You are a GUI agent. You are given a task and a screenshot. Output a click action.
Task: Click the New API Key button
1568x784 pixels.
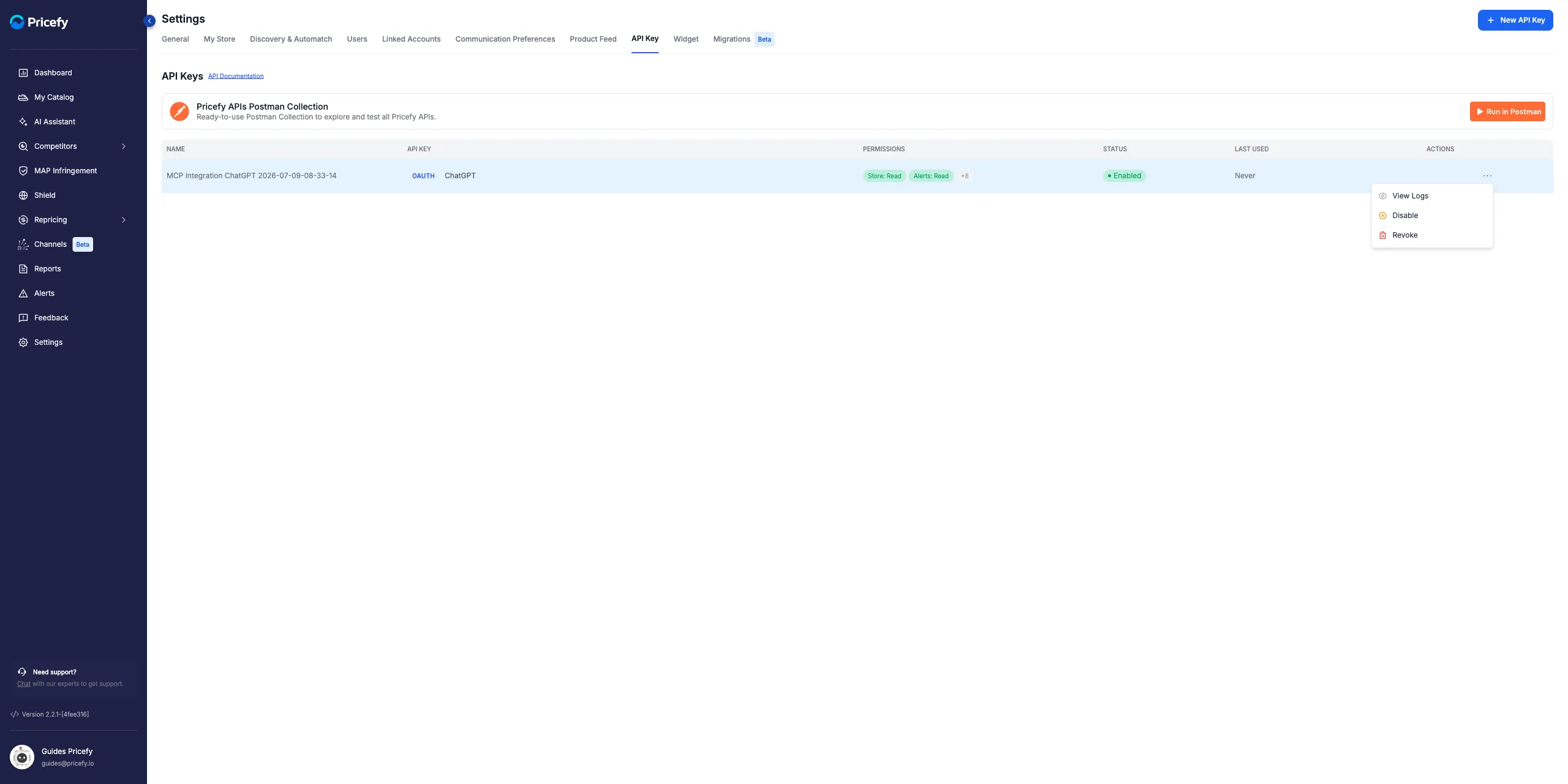1515,20
